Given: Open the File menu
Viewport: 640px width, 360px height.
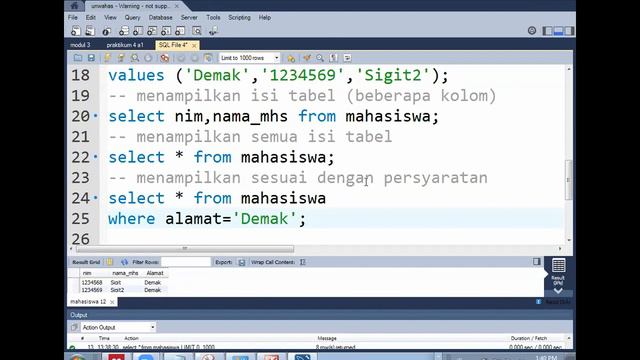Looking at the screenshot, I should tap(73, 18).
